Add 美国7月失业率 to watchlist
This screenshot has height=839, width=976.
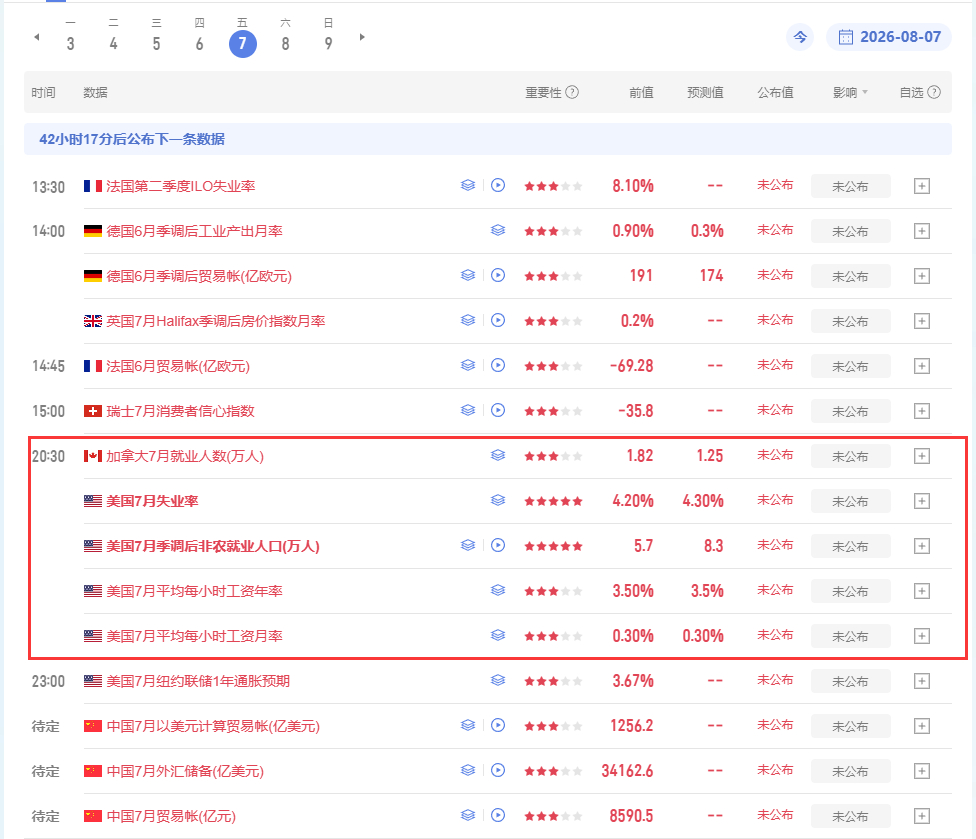(922, 501)
